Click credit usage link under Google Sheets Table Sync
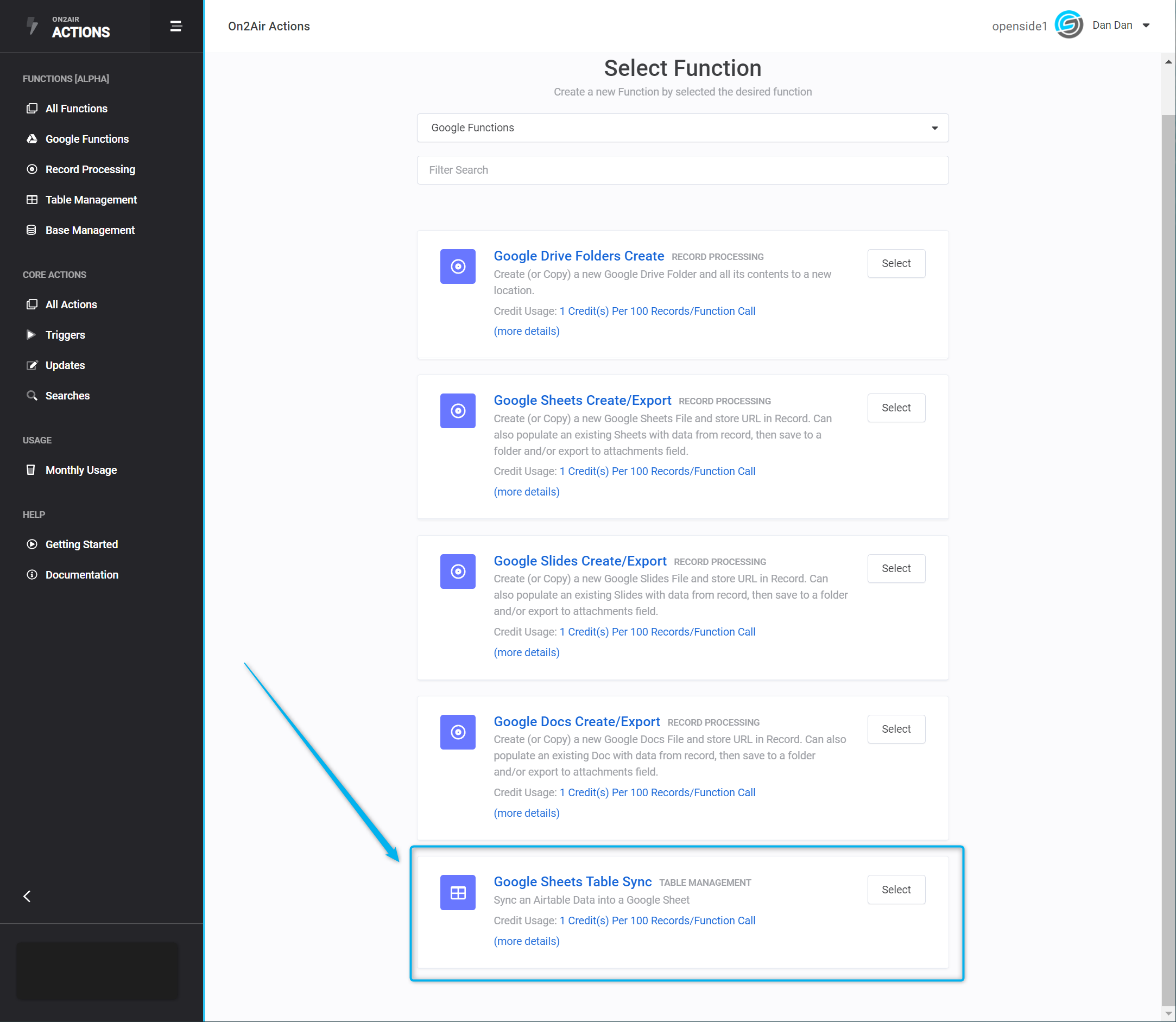This screenshot has width=1176, height=1022. coord(657,921)
